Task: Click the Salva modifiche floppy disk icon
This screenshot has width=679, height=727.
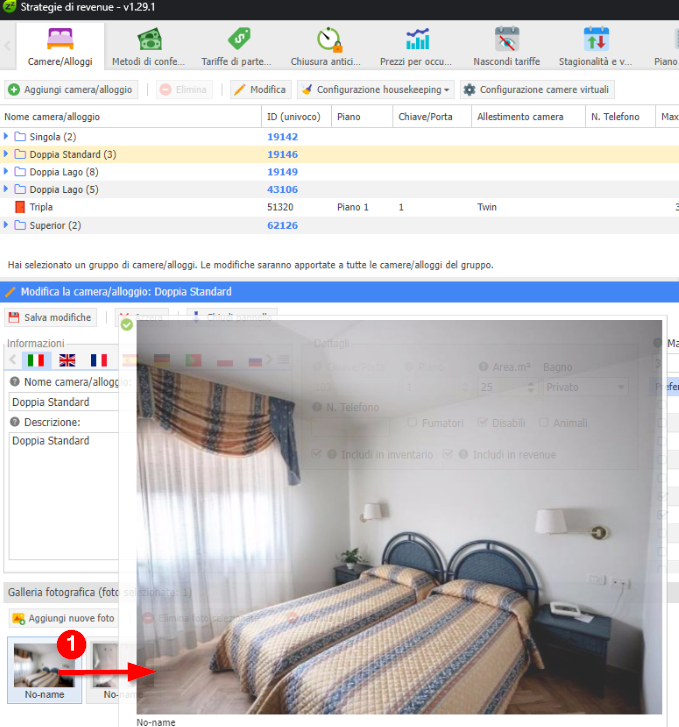Action: (14, 318)
